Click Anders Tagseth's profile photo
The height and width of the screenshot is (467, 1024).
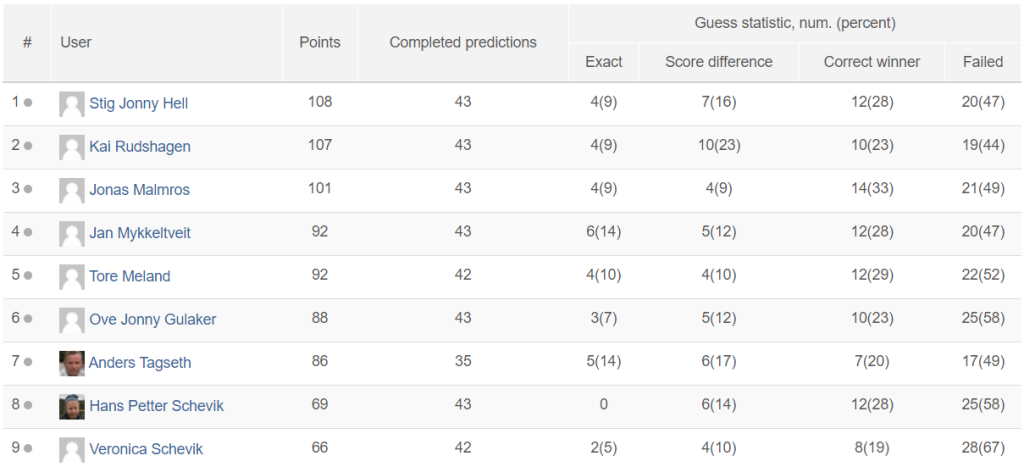coord(72,362)
